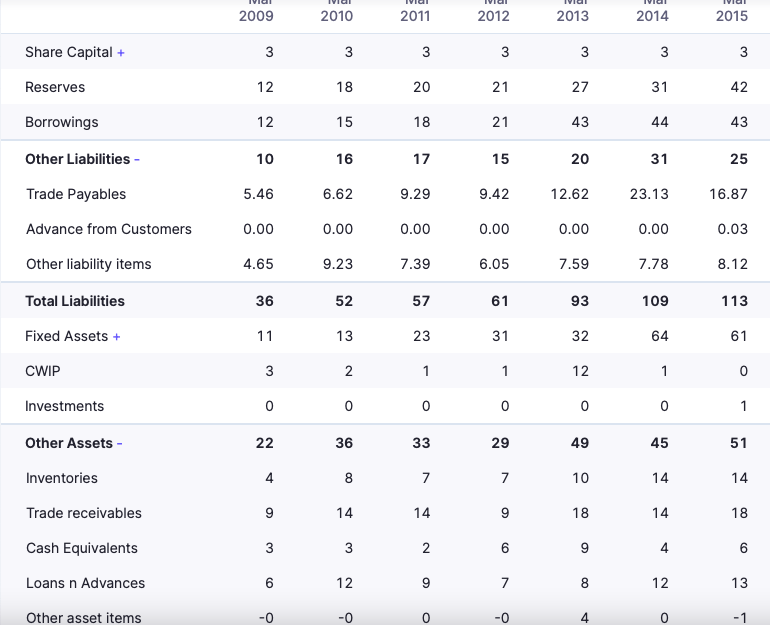Click the Mar 2009 column header
The image size is (770, 625).
coord(257,12)
